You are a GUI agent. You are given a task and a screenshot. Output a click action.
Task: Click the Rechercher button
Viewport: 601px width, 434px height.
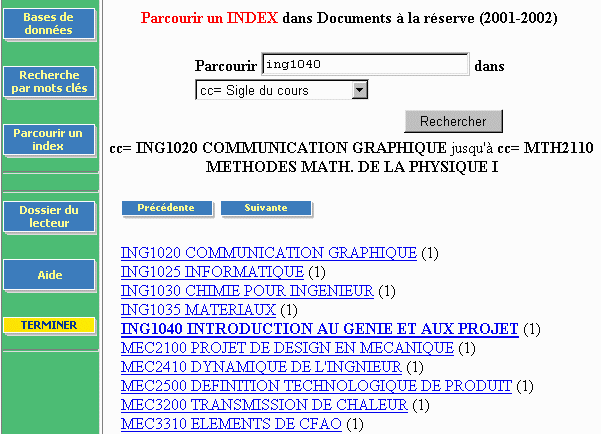tap(453, 121)
